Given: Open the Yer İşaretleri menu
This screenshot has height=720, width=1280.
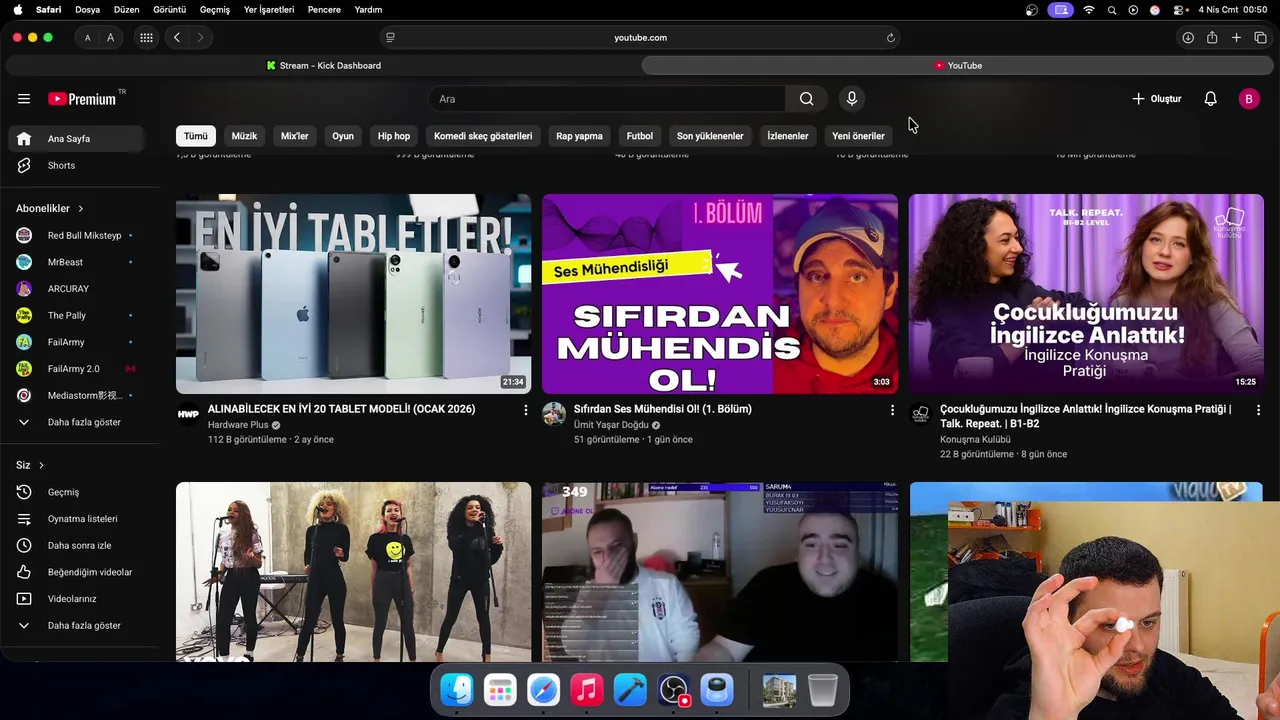Looking at the screenshot, I should coord(269,10).
